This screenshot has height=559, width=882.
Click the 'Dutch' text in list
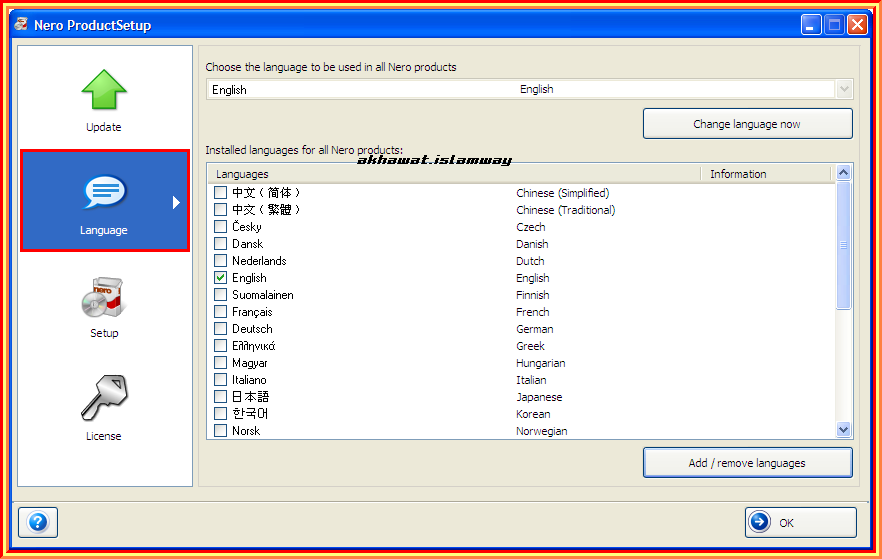click(530, 260)
